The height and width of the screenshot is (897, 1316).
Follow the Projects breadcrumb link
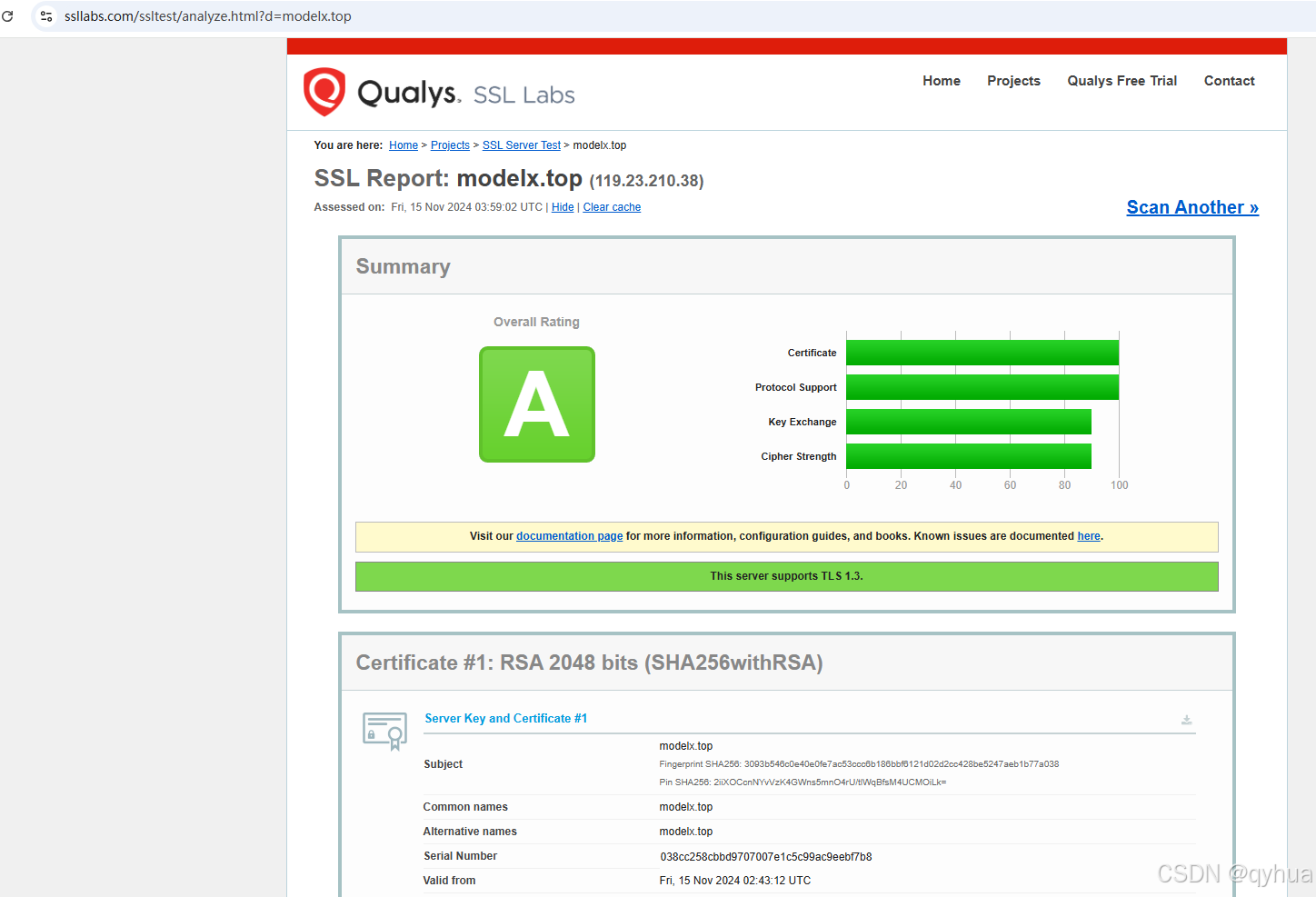(450, 145)
